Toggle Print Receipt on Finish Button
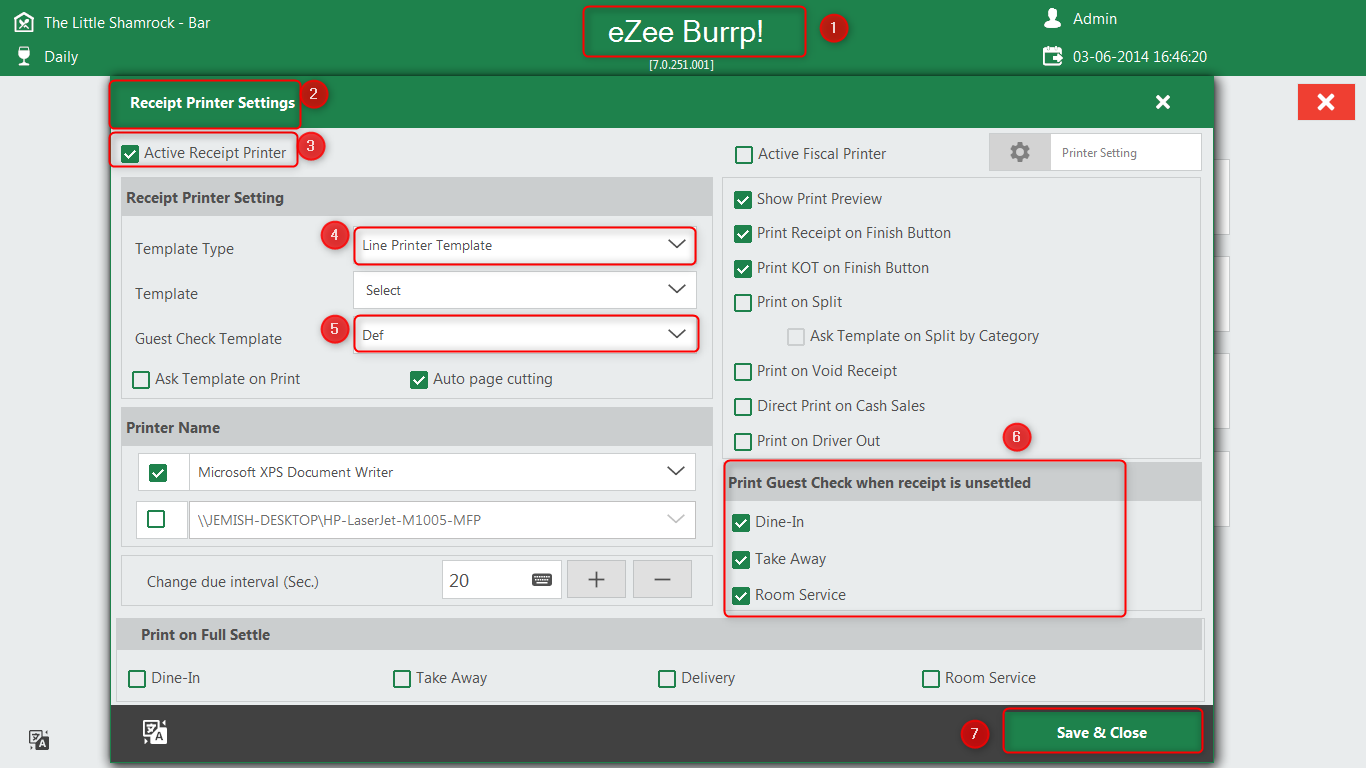The width and height of the screenshot is (1366, 768). (743, 234)
